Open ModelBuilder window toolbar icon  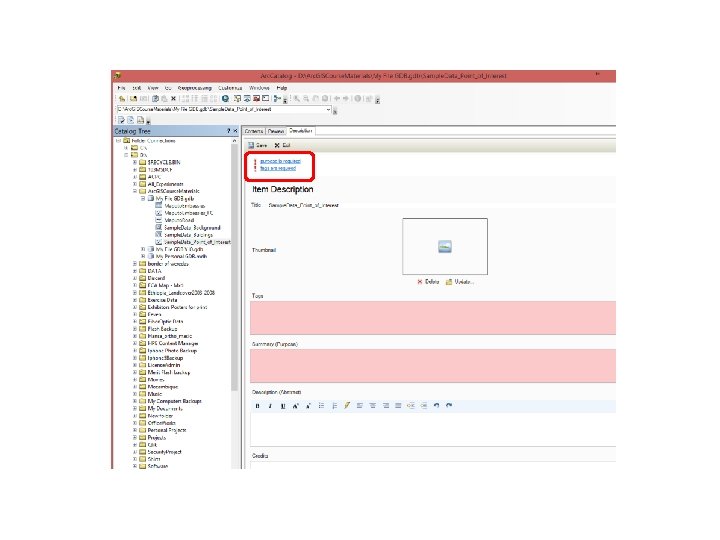pos(277,99)
